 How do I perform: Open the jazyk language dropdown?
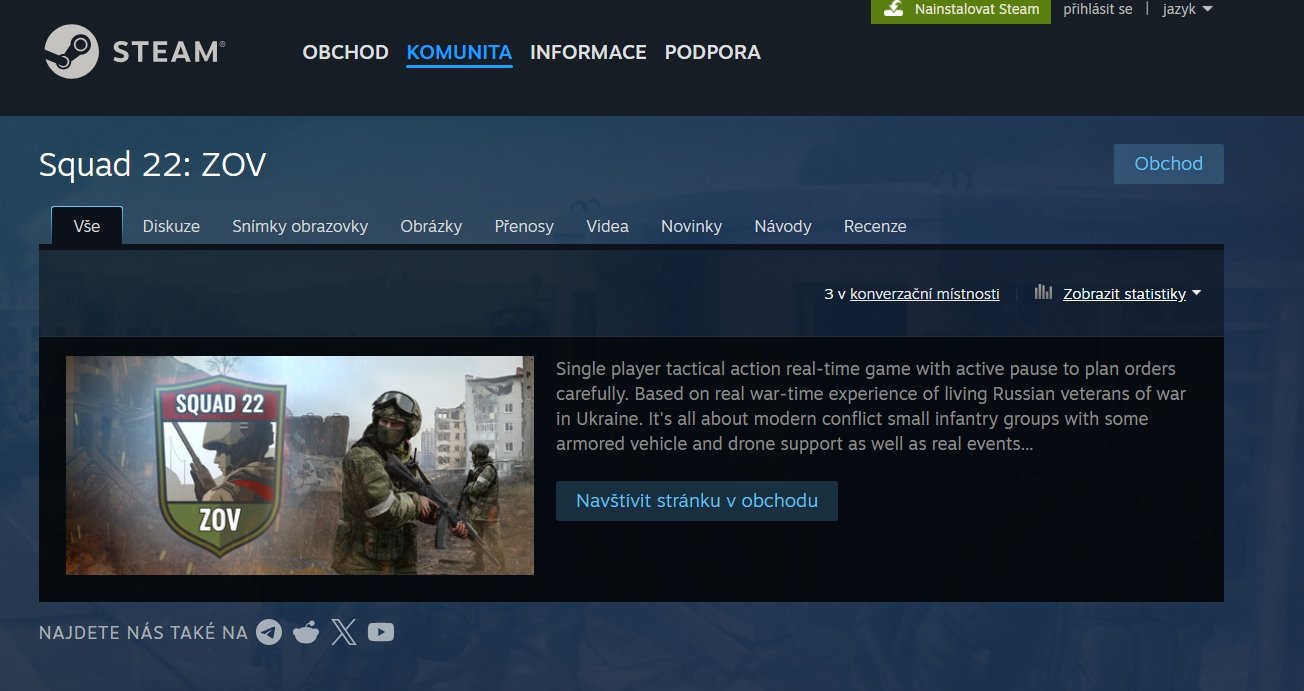coord(1188,9)
